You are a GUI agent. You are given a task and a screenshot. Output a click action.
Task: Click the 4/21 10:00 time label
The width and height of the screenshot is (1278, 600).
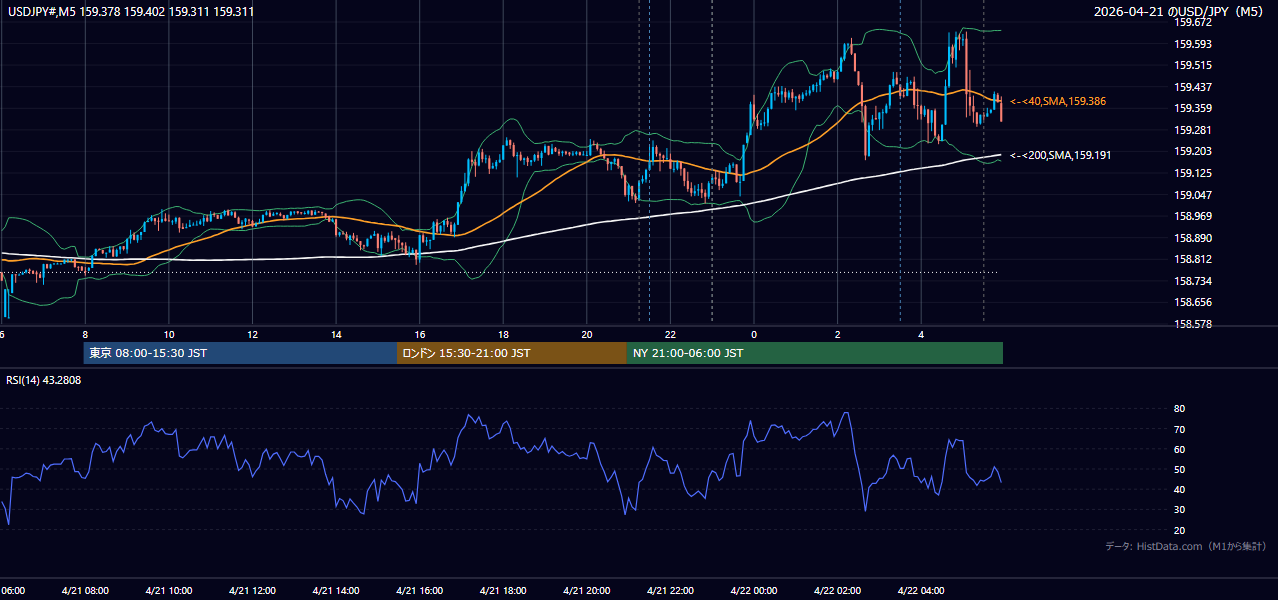[169, 591]
